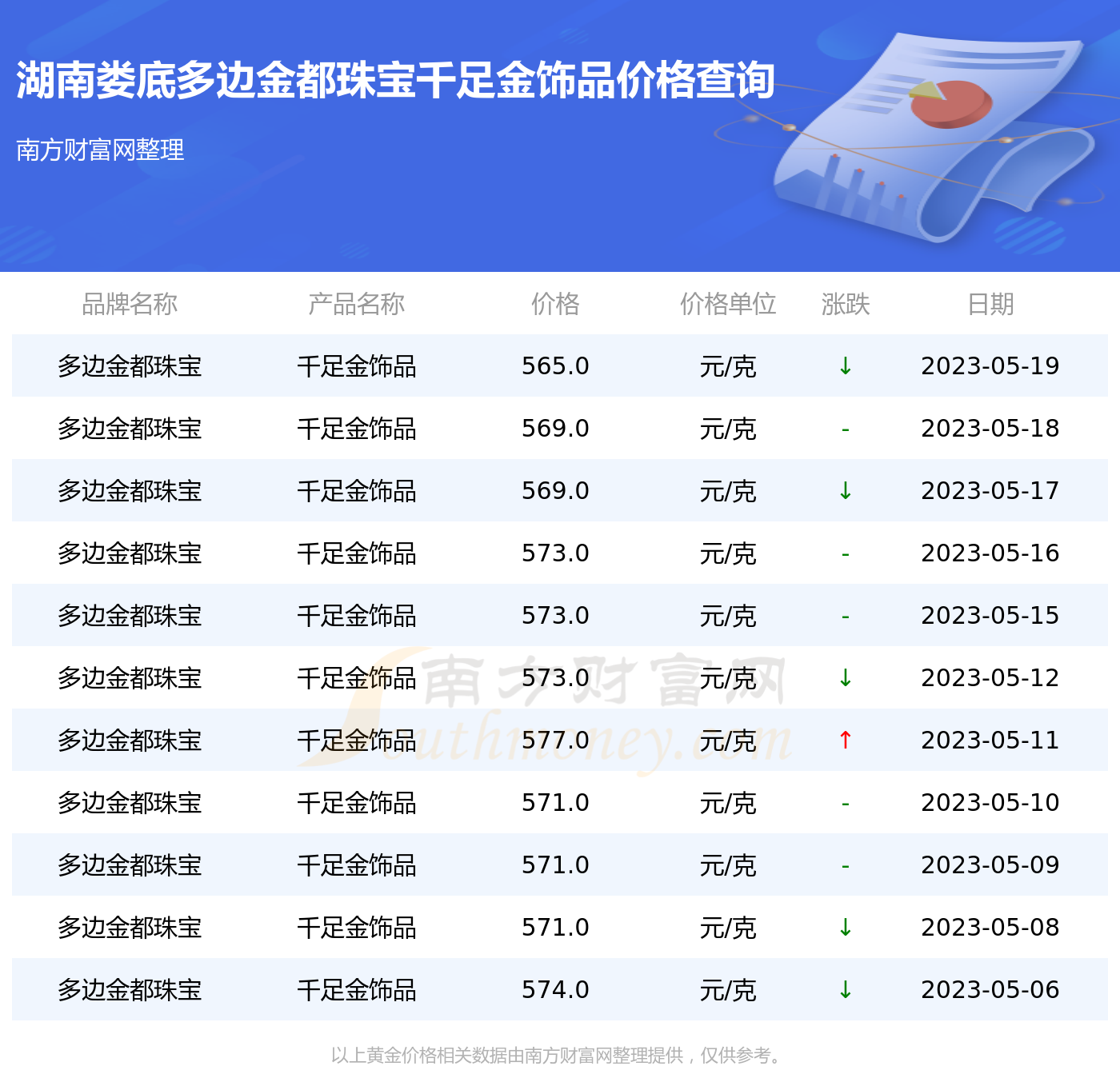Click the 日期 column header
1120x1090 pixels.
990,304
